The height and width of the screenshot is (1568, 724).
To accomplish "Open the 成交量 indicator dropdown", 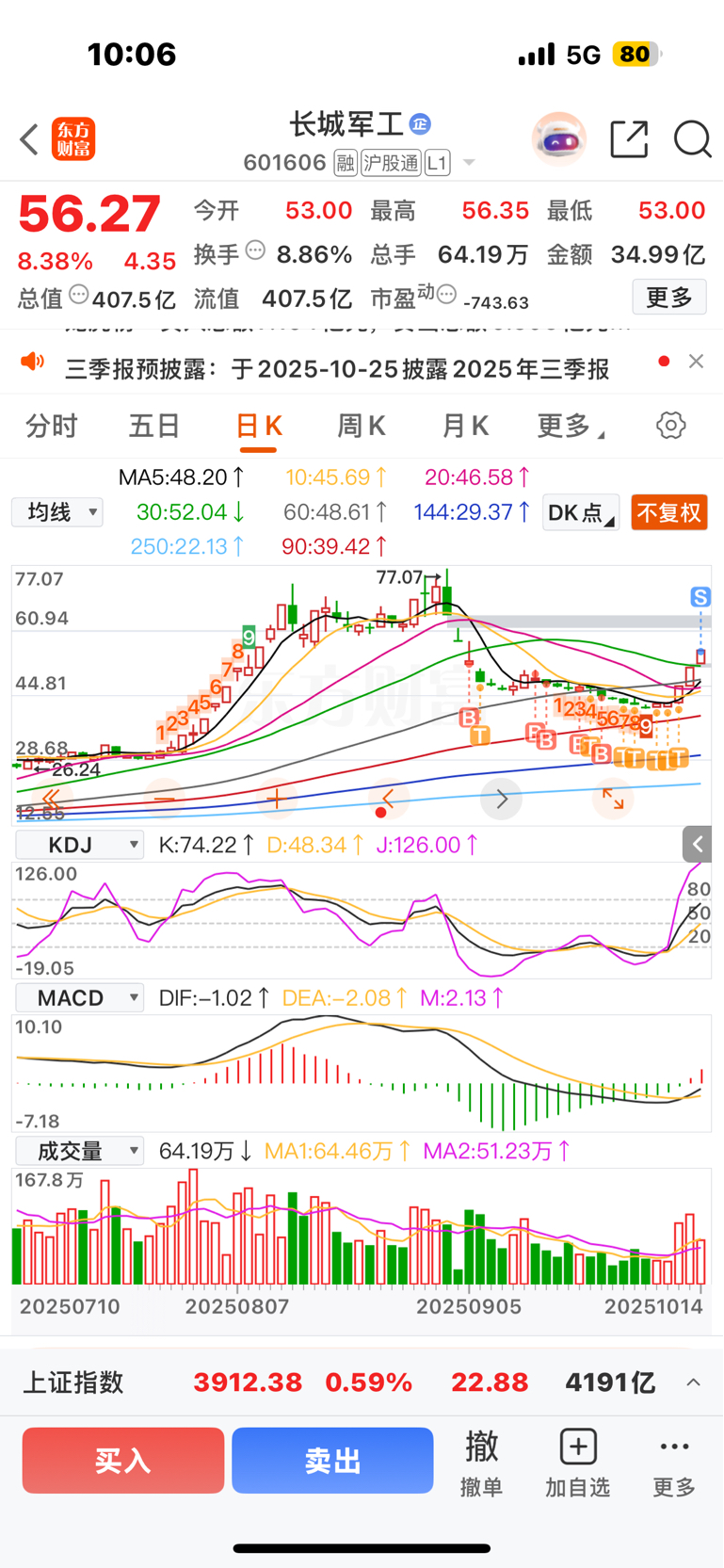I will (80, 1151).
